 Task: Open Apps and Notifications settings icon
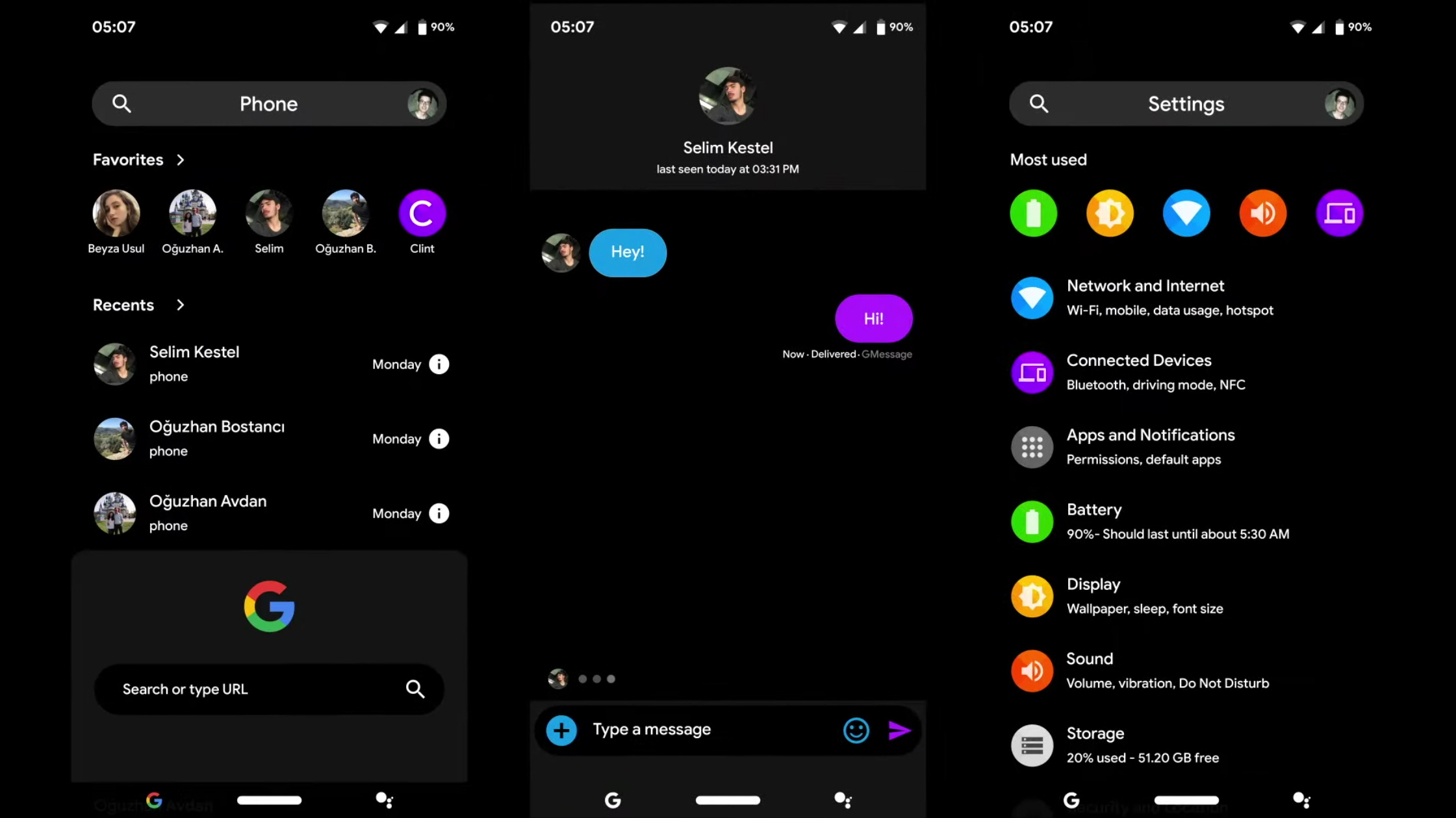point(1033,446)
